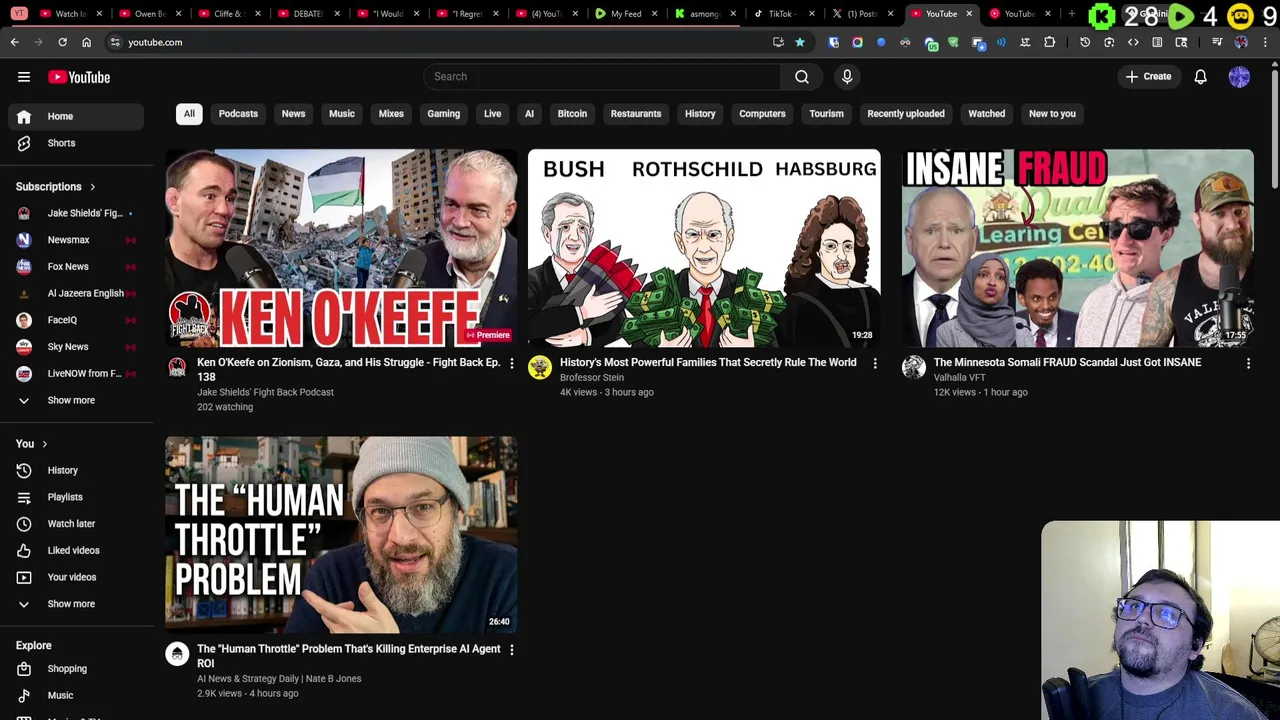The height and width of the screenshot is (720, 1280).
Task: Open Playlists in the sidebar
Action: (76, 497)
